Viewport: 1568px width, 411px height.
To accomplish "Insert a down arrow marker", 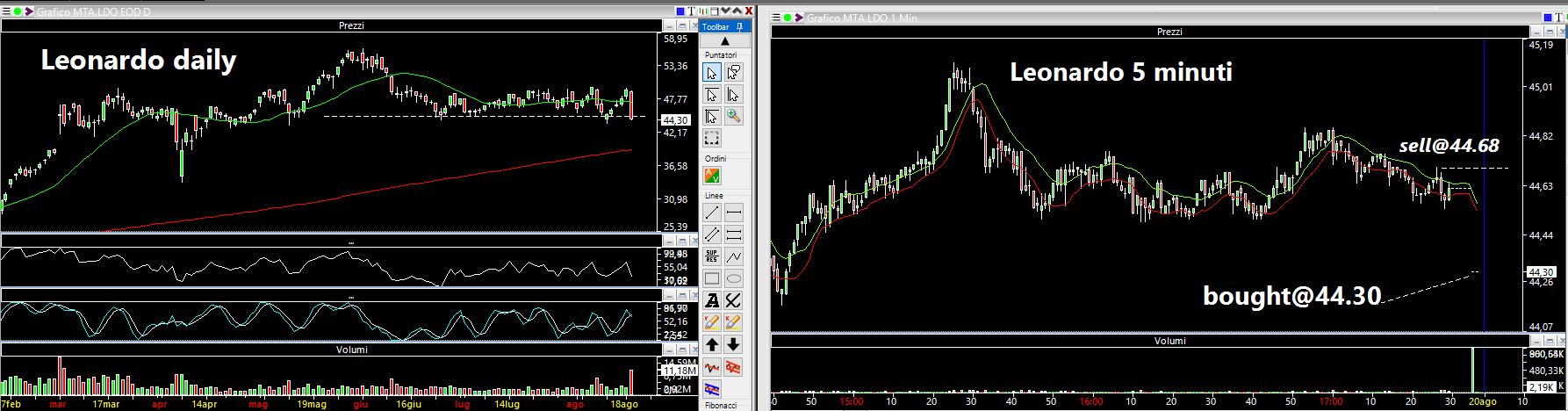I will [734, 345].
